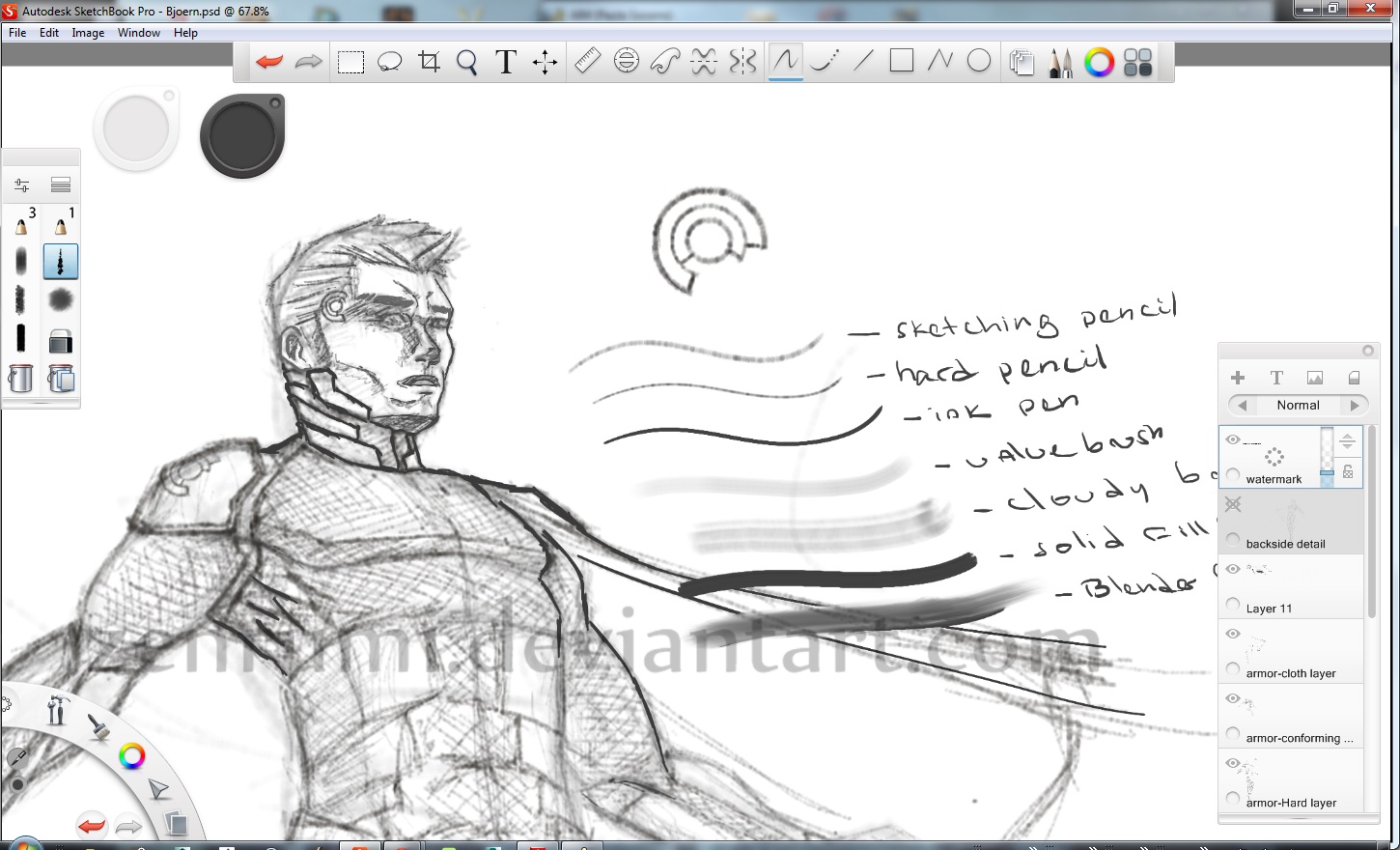Open the brush library with the pencils icon
This screenshot has width=1400, height=850.
tap(1060, 61)
